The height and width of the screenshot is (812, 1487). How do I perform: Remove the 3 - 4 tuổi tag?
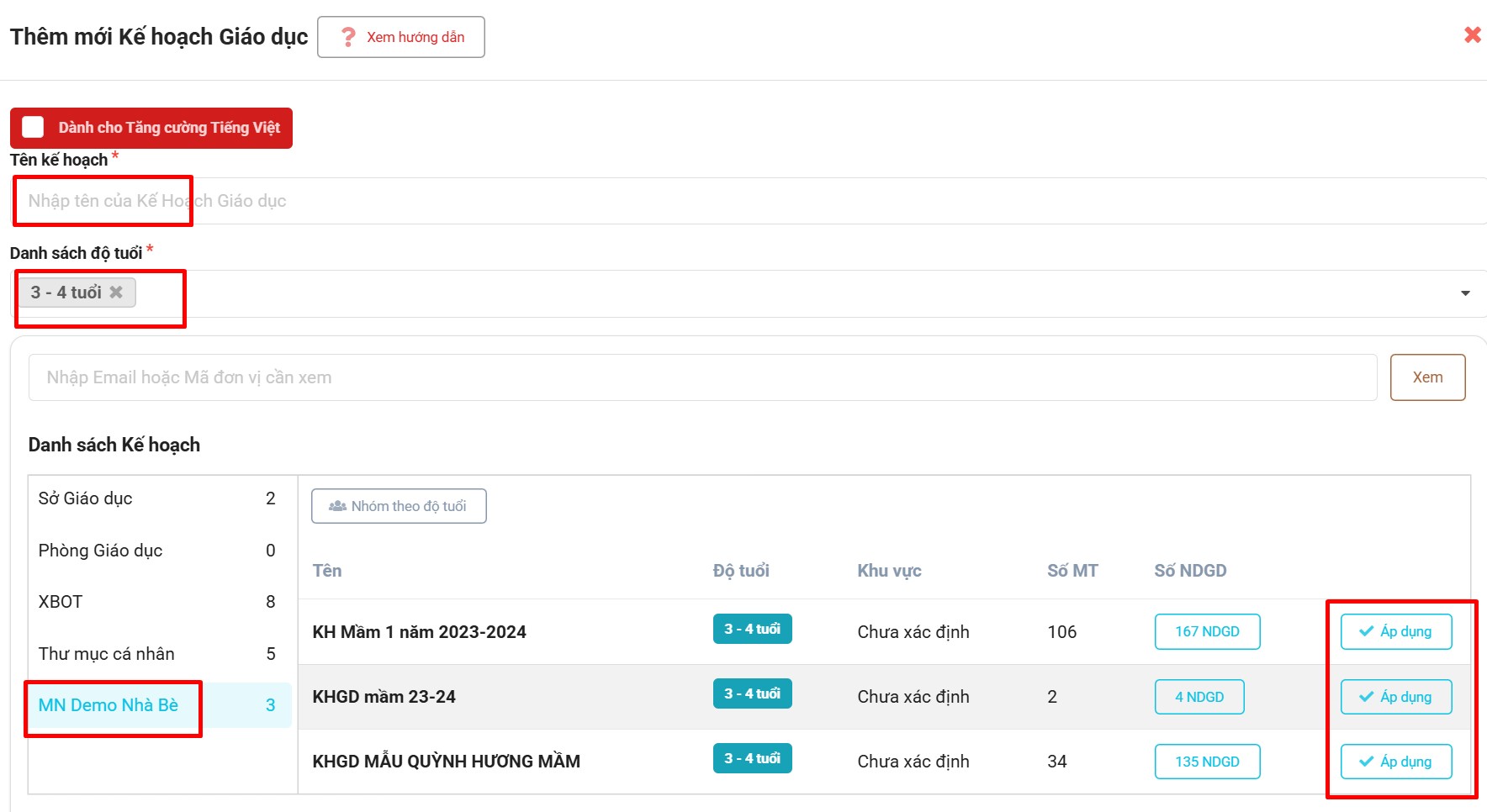[x=116, y=293]
